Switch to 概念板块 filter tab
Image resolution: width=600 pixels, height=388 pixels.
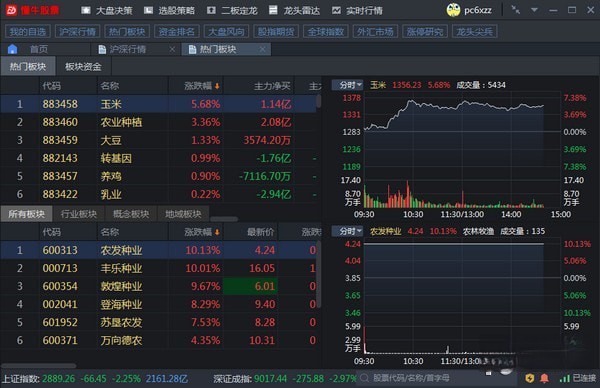click(131, 214)
